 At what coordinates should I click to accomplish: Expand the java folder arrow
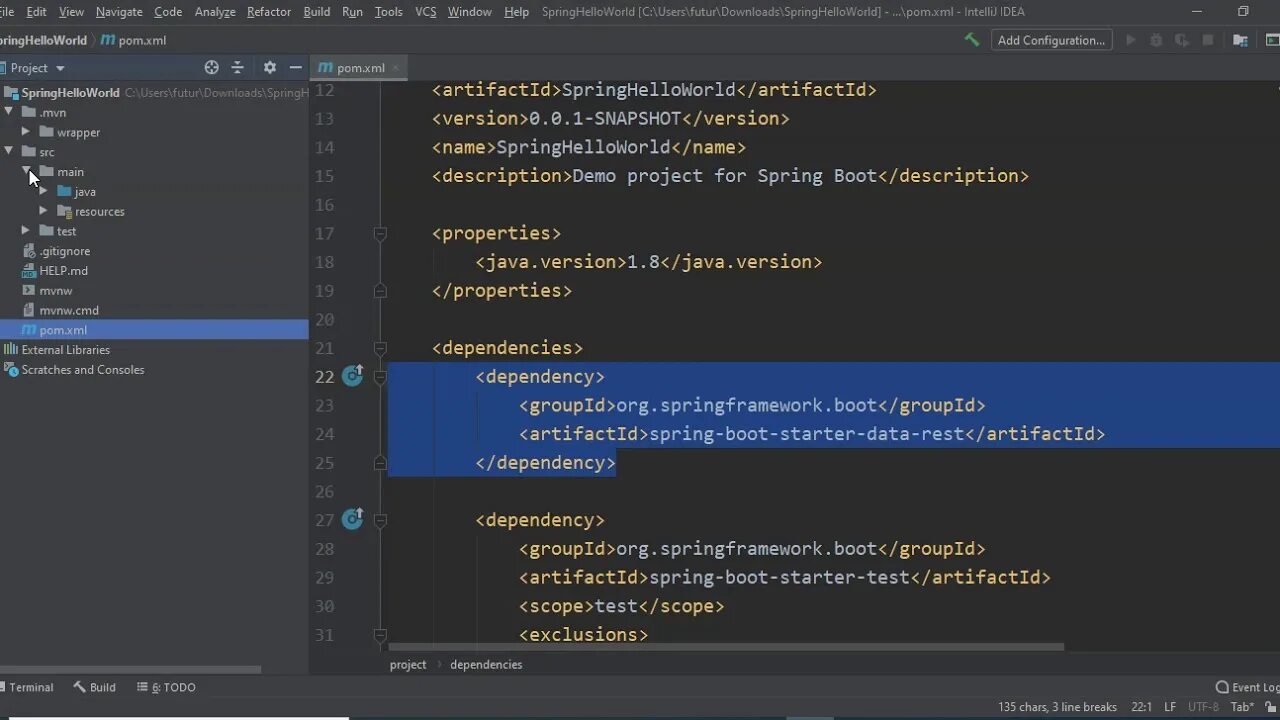[43, 191]
